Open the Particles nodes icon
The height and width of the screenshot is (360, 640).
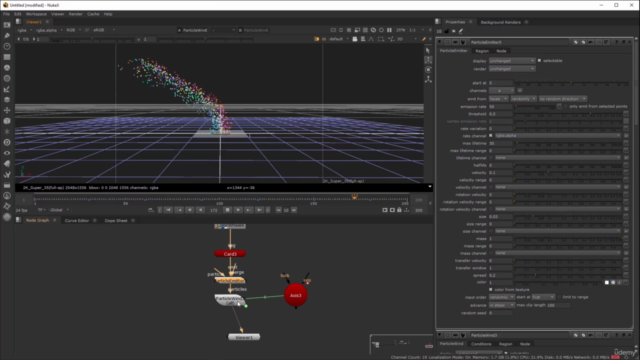7,131
